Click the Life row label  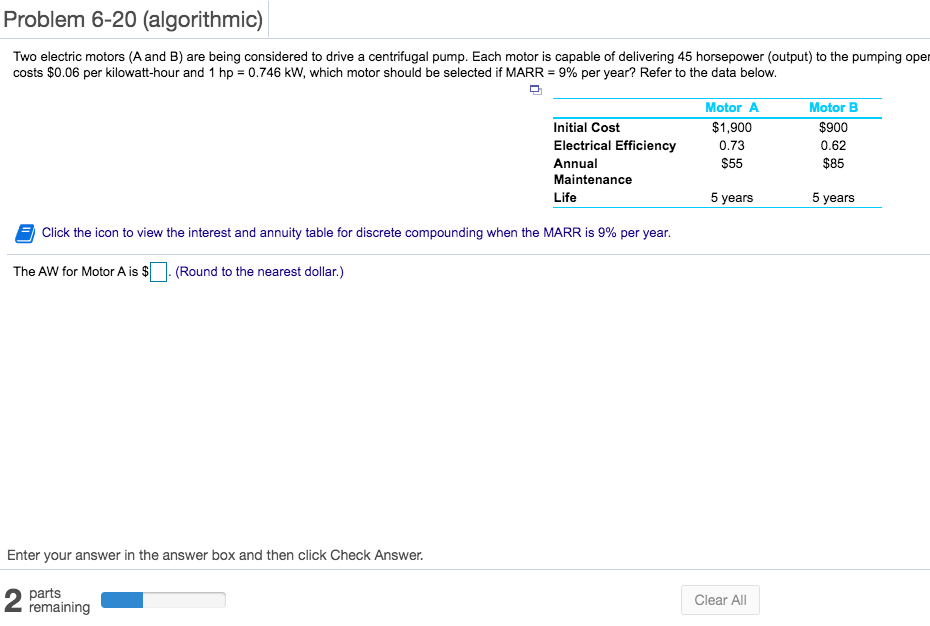click(x=566, y=197)
